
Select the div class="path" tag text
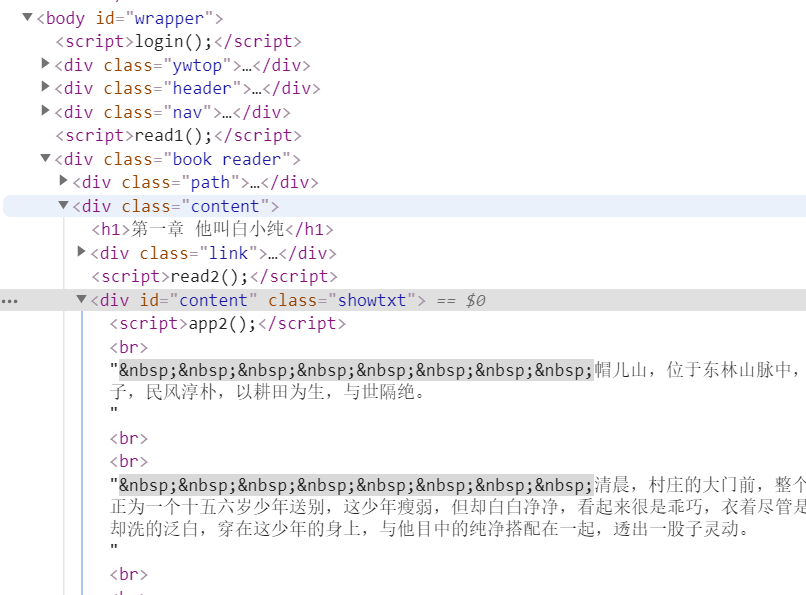196,182
